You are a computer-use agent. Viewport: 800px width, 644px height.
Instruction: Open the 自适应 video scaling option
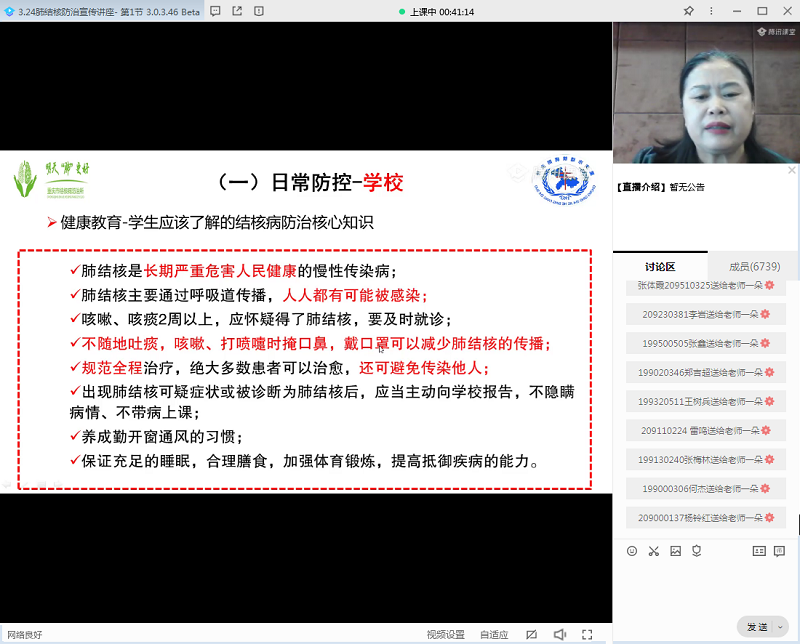click(494, 634)
